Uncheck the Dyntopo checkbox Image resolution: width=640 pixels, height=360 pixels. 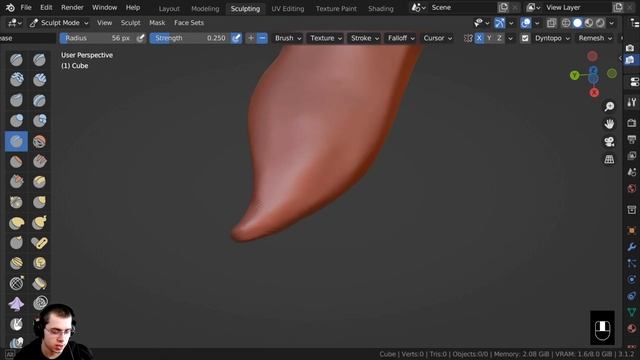pyautogui.click(x=525, y=38)
